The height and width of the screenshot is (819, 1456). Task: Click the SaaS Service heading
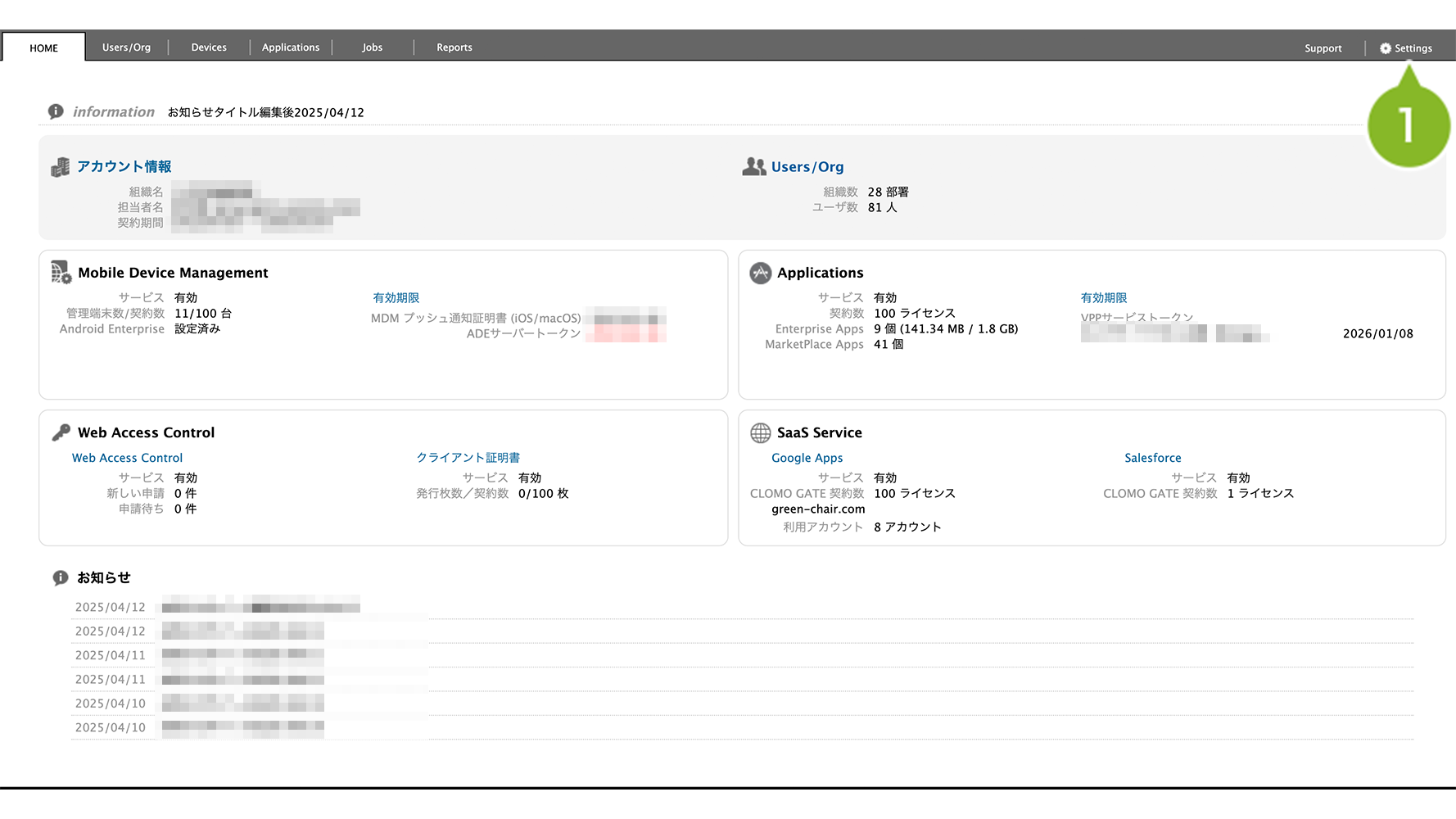pyautogui.click(x=820, y=432)
